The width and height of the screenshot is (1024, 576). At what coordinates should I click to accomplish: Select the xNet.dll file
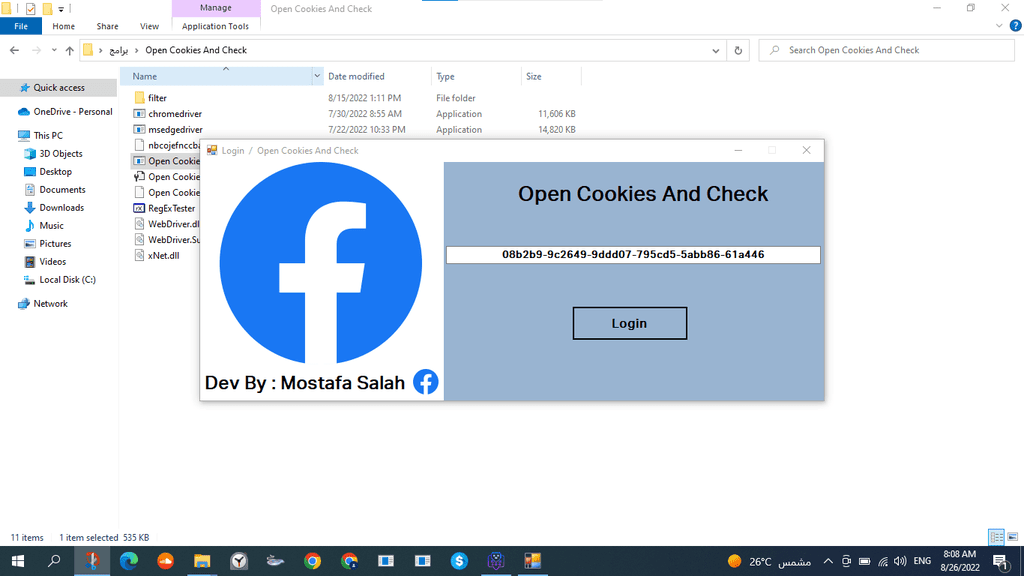click(163, 255)
